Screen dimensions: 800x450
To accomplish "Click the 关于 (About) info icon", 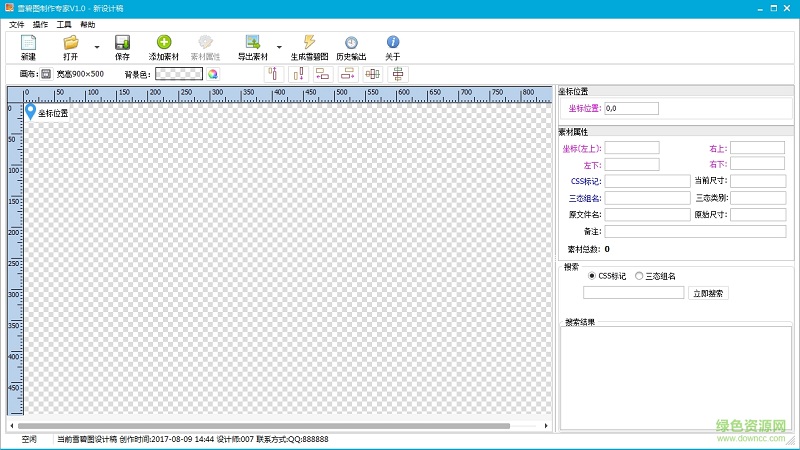I will [393, 43].
